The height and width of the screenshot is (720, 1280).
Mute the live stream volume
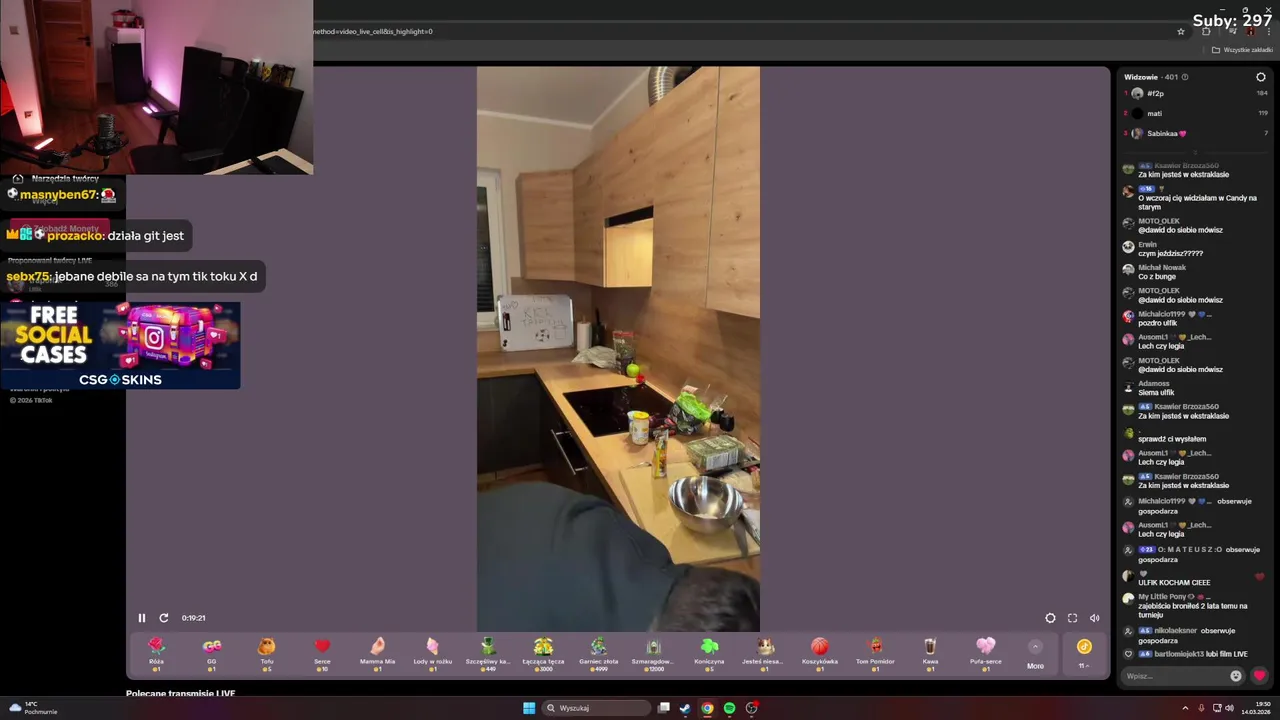pyautogui.click(x=1094, y=618)
